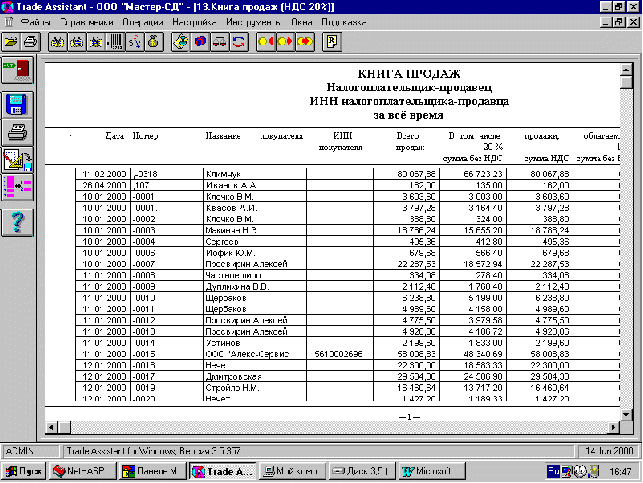Click the sidebar printer icon
This screenshot has height=483, width=643.
click(17, 132)
